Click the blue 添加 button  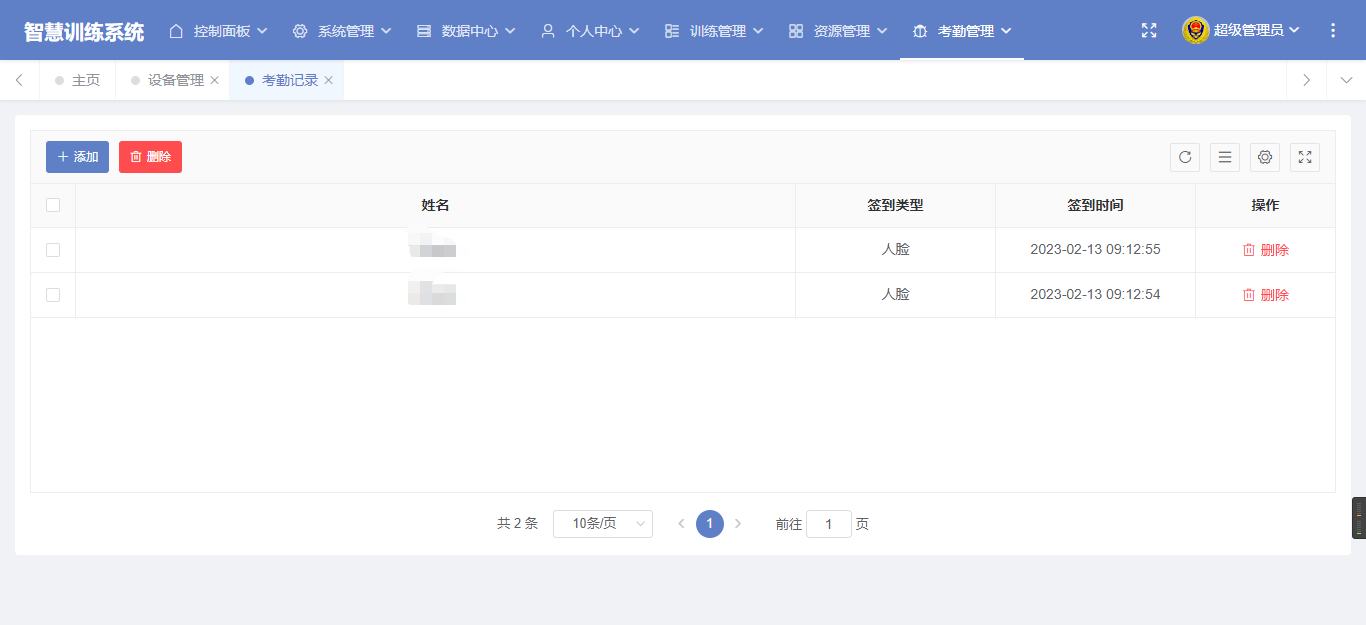tap(77, 157)
